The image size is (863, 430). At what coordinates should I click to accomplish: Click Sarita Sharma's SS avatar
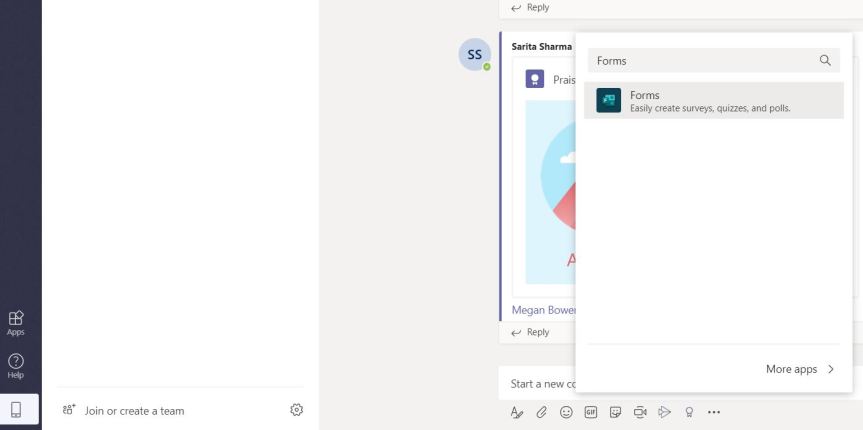475,57
